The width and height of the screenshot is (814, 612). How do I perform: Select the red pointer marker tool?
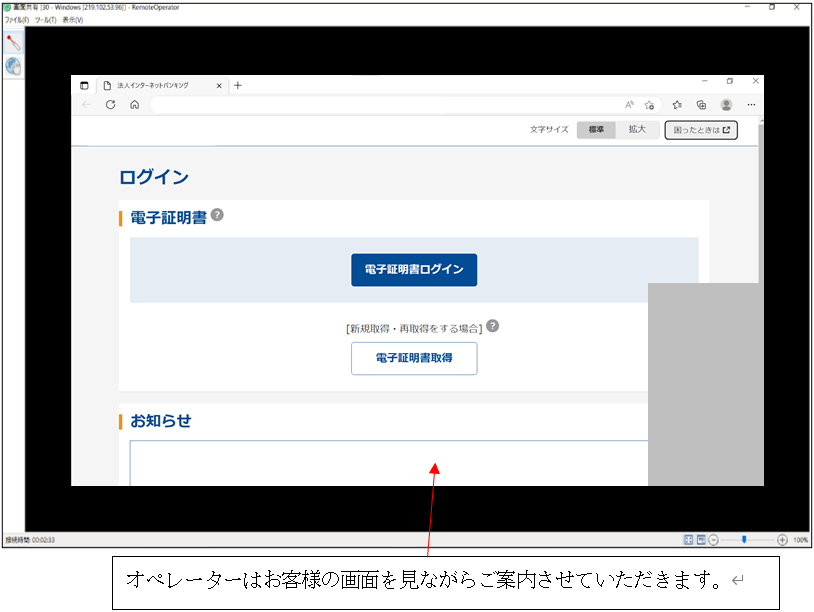click(x=13, y=44)
